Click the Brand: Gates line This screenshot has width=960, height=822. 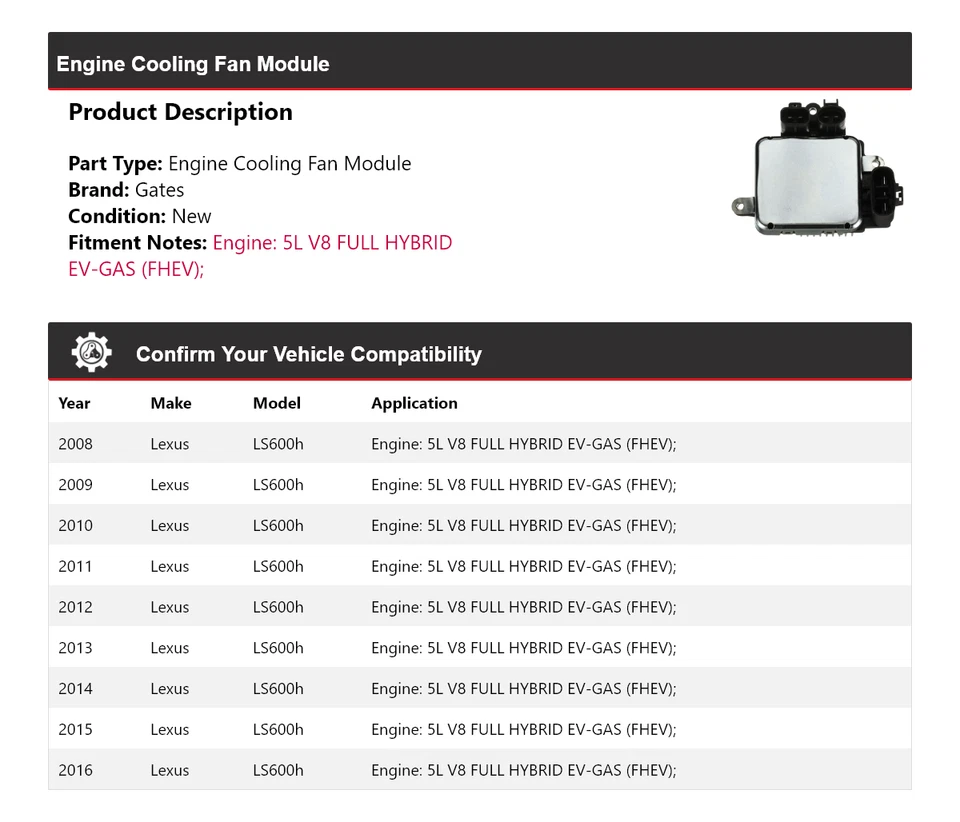click(126, 190)
